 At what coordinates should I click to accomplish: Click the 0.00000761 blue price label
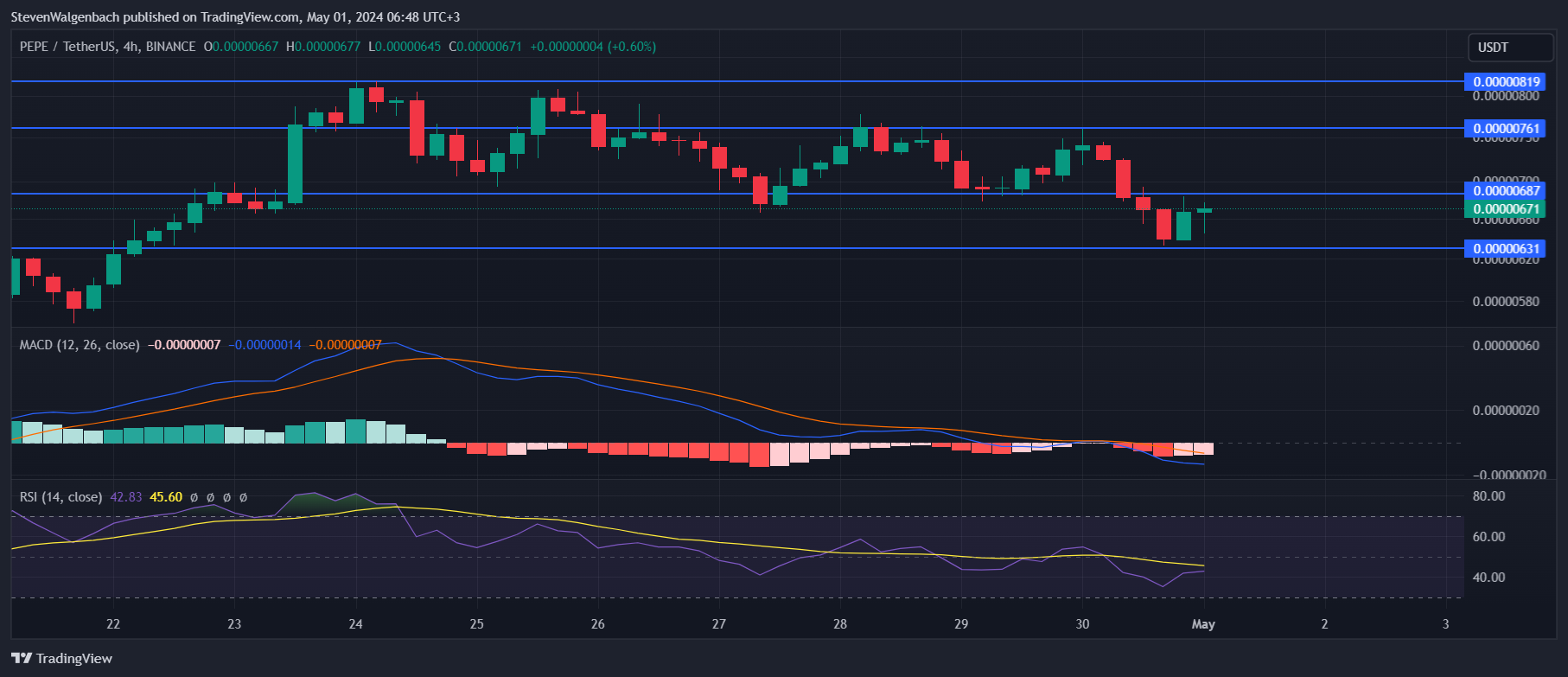click(1505, 129)
